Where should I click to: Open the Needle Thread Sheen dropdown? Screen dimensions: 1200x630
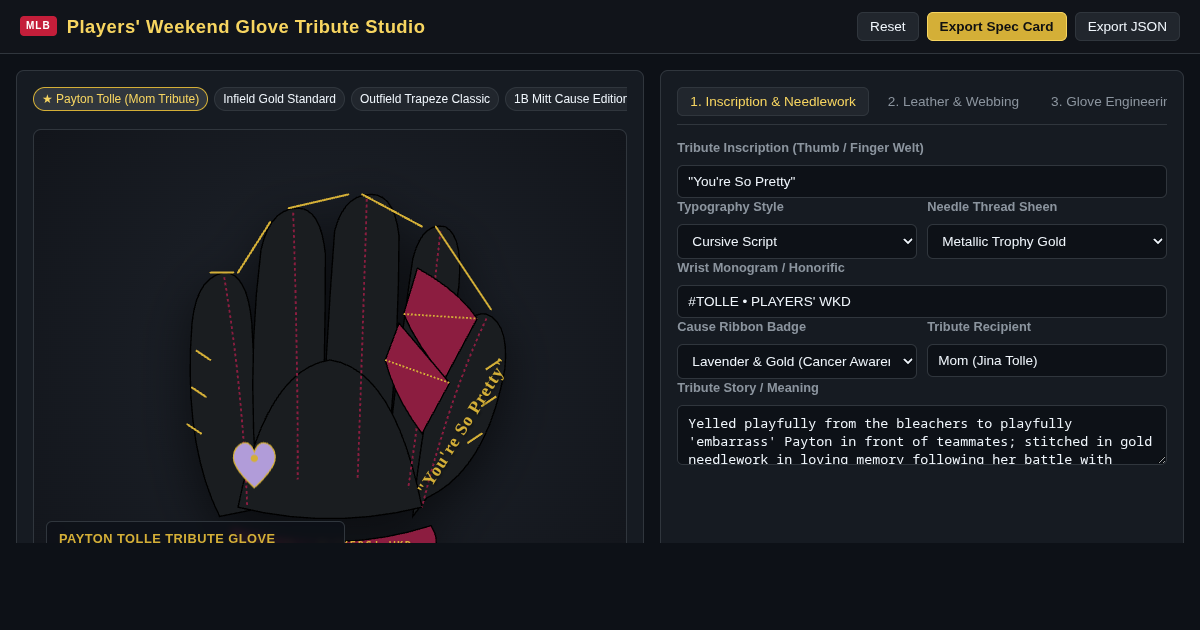pyautogui.click(x=1047, y=241)
